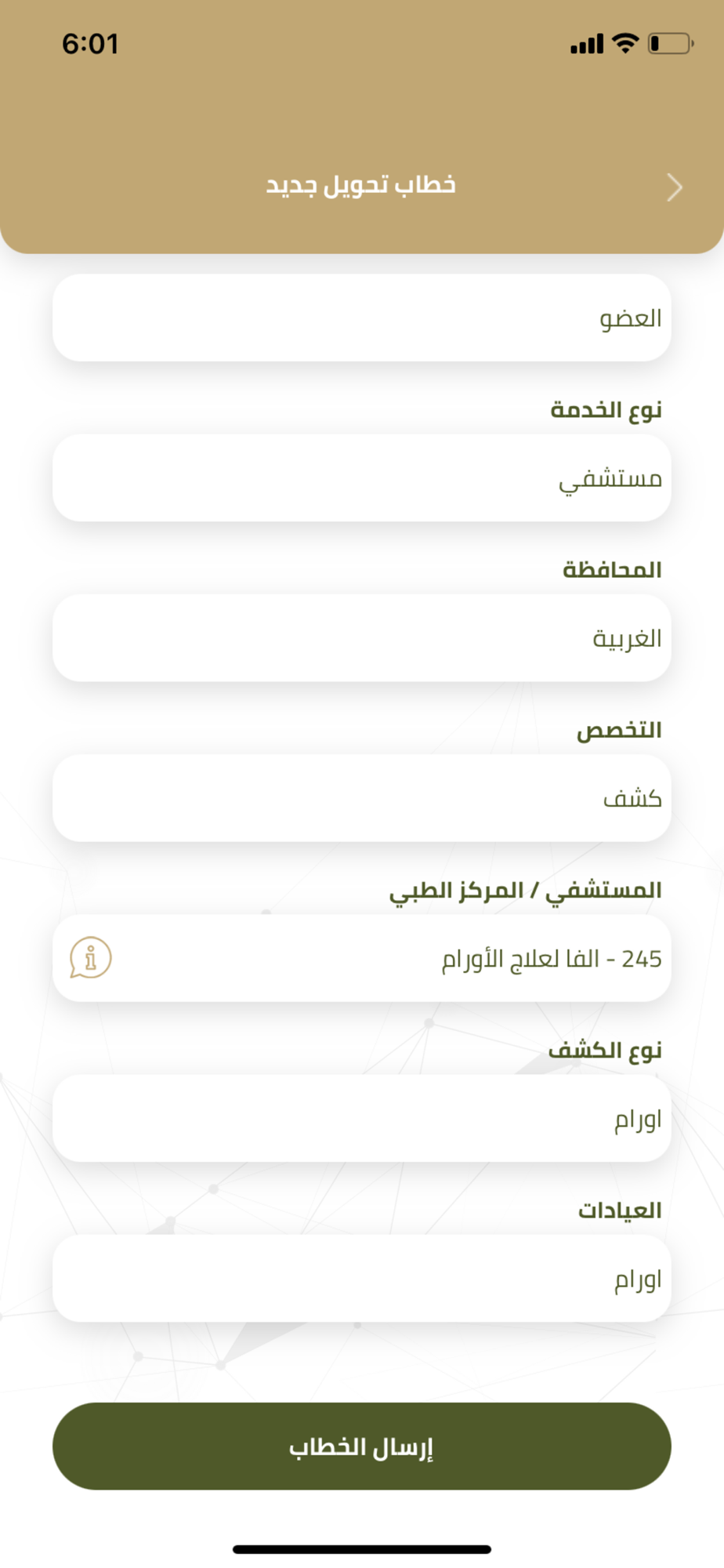The width and height of the screenshot is (724, 1568).
Task: Tap the المحافظة label
Action: point(612,569)
